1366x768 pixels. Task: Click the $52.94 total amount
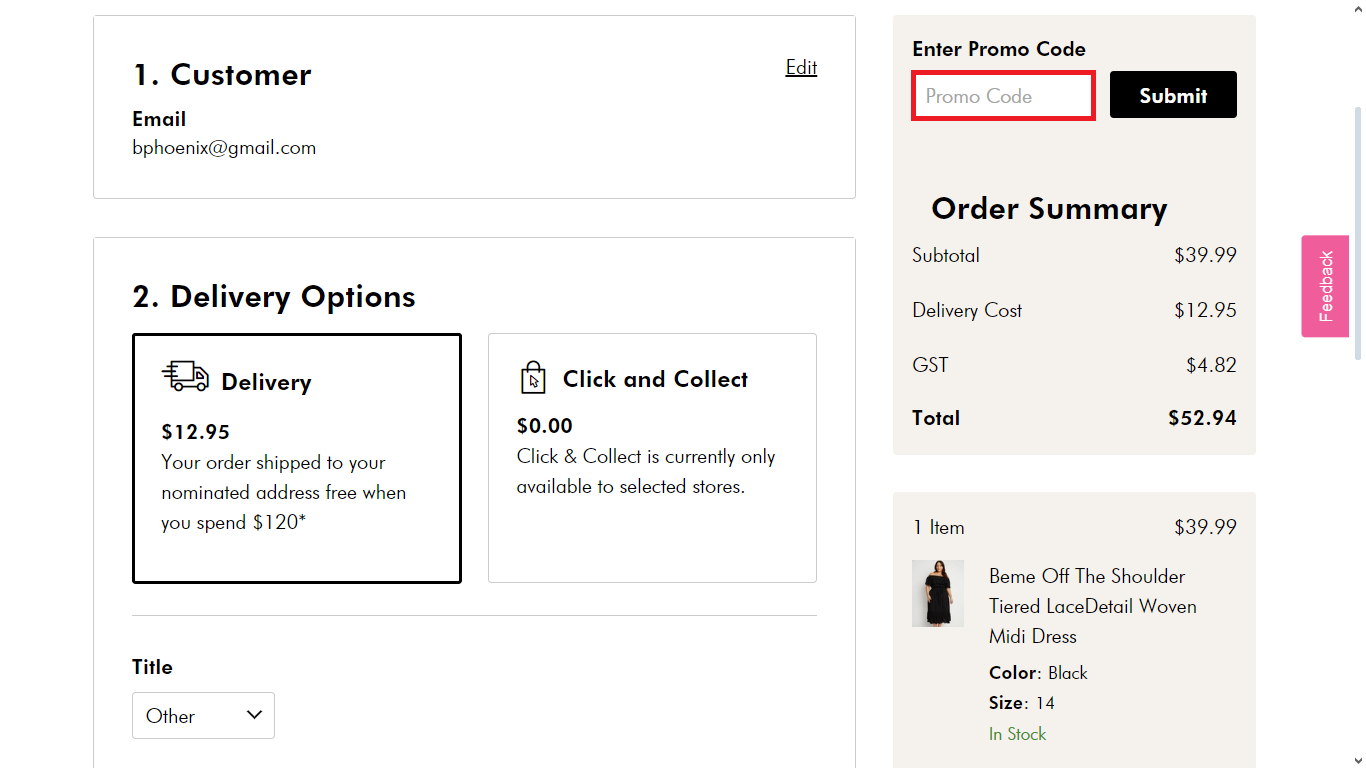coord(1202,418)
